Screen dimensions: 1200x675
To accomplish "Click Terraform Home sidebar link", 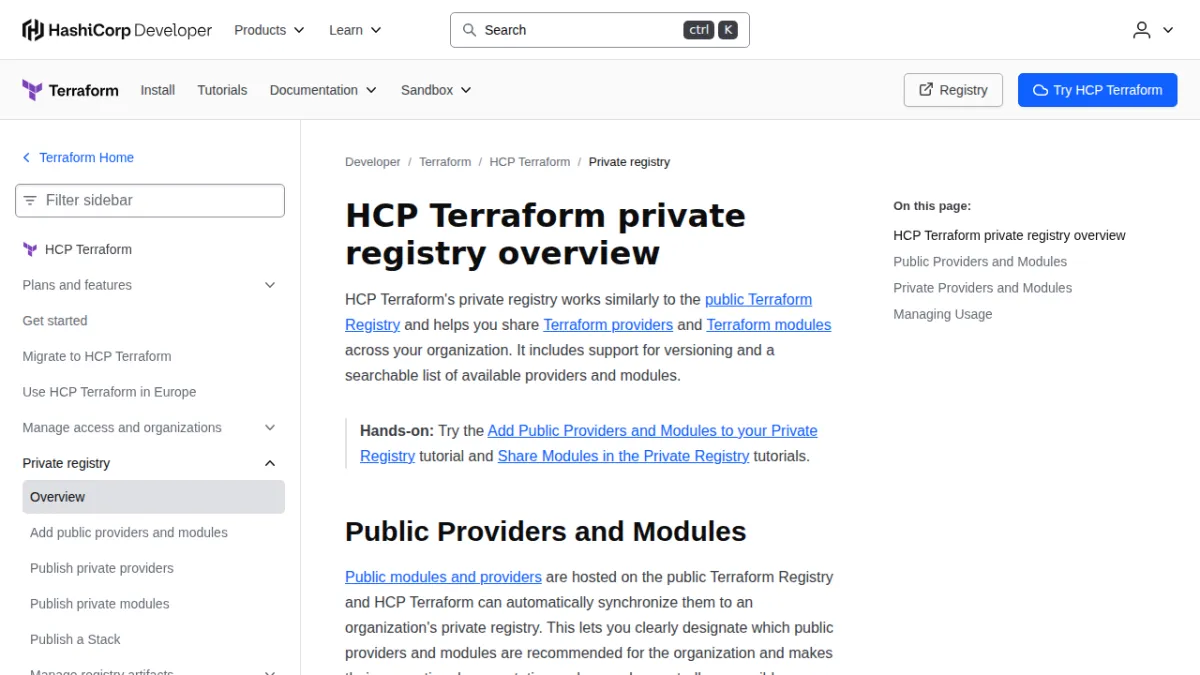I will coord(86,158).
